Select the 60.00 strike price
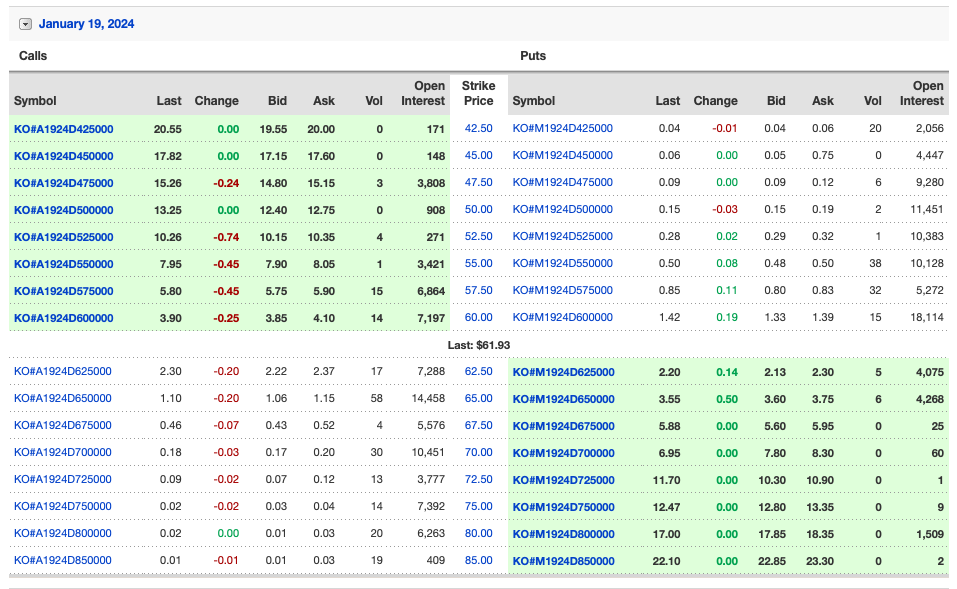957x589 pixels. (x=478, y=318)
